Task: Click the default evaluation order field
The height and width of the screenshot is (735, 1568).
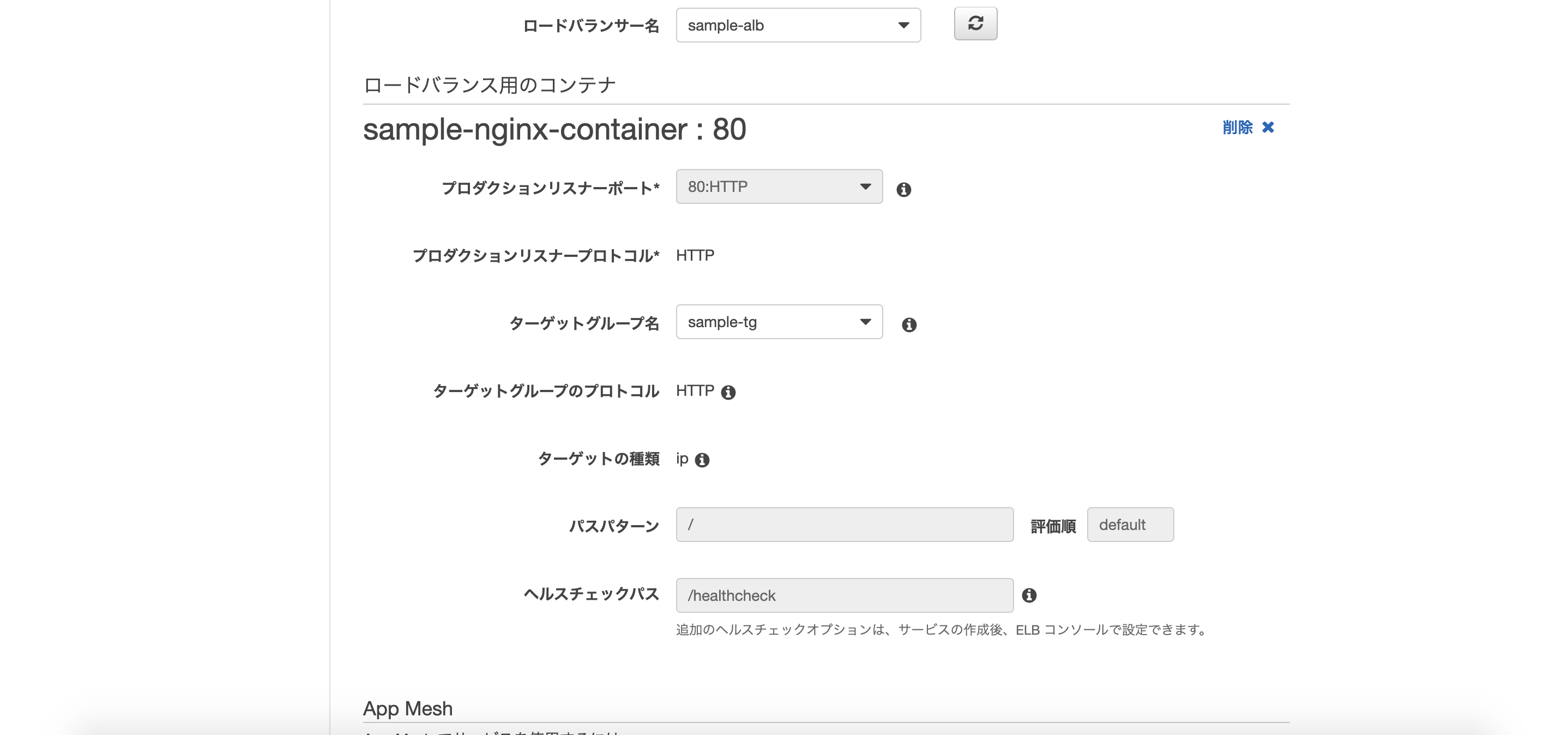Action: pyautogui.click(x=1130, y=525)
